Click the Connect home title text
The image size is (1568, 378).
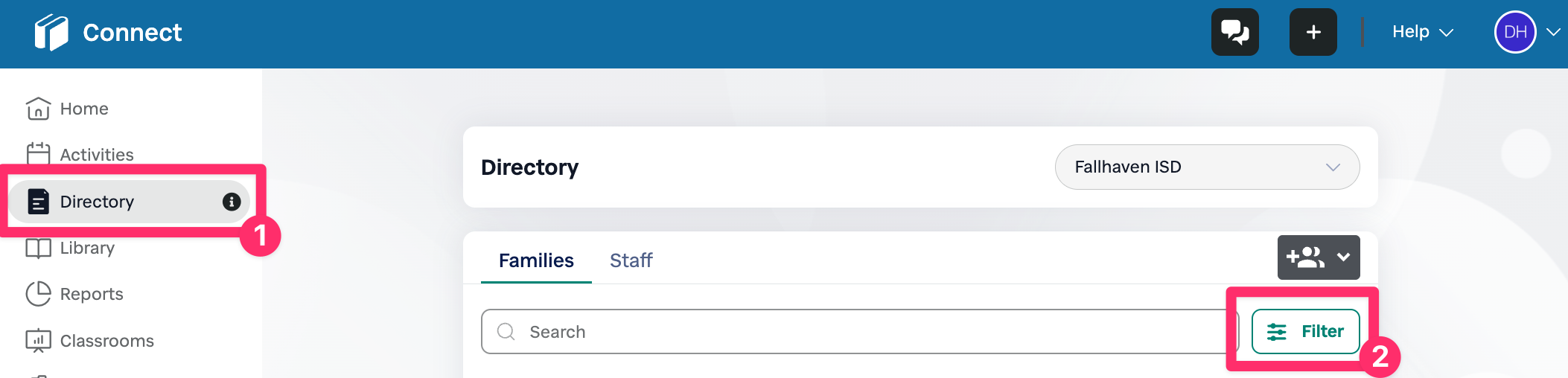click(x=132, y=33)
